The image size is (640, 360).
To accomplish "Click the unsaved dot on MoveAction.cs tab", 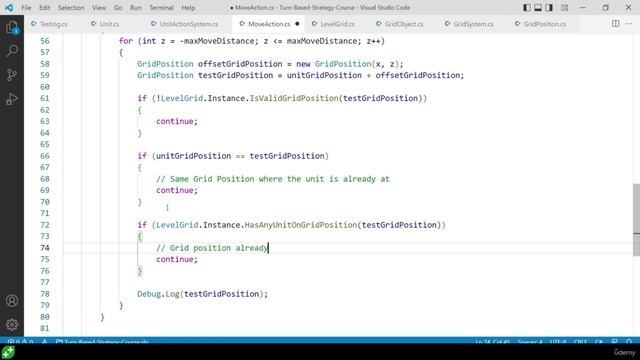I will 297,24.
